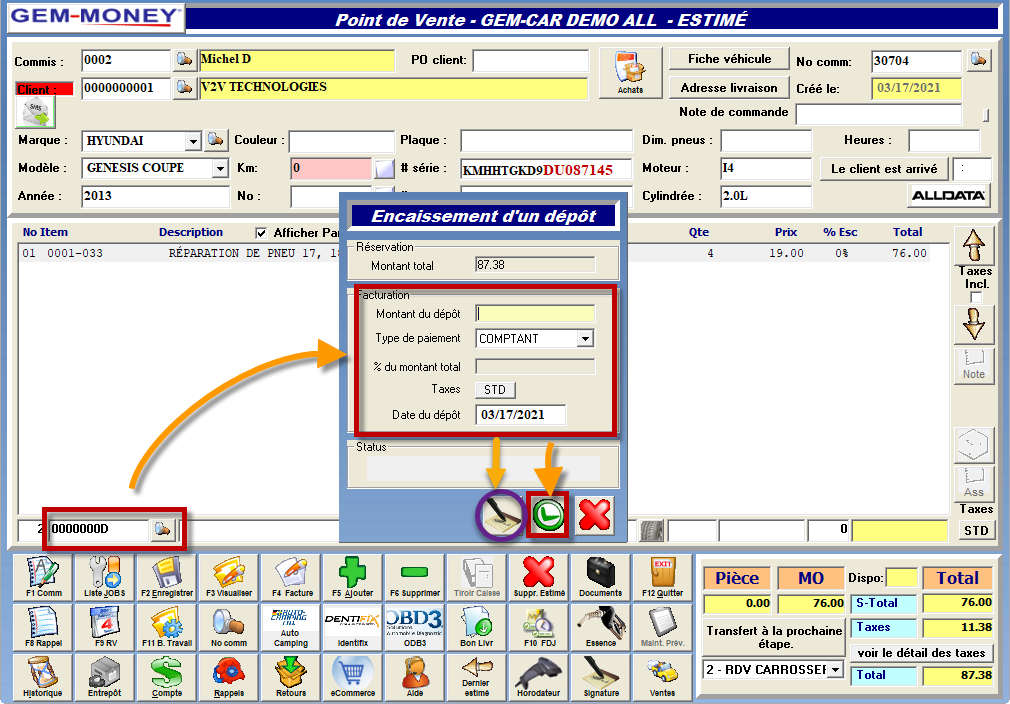Open the F8 Rappel icon
The height and width of the screenshot is (704, 1010).
[x=43, y=627]
